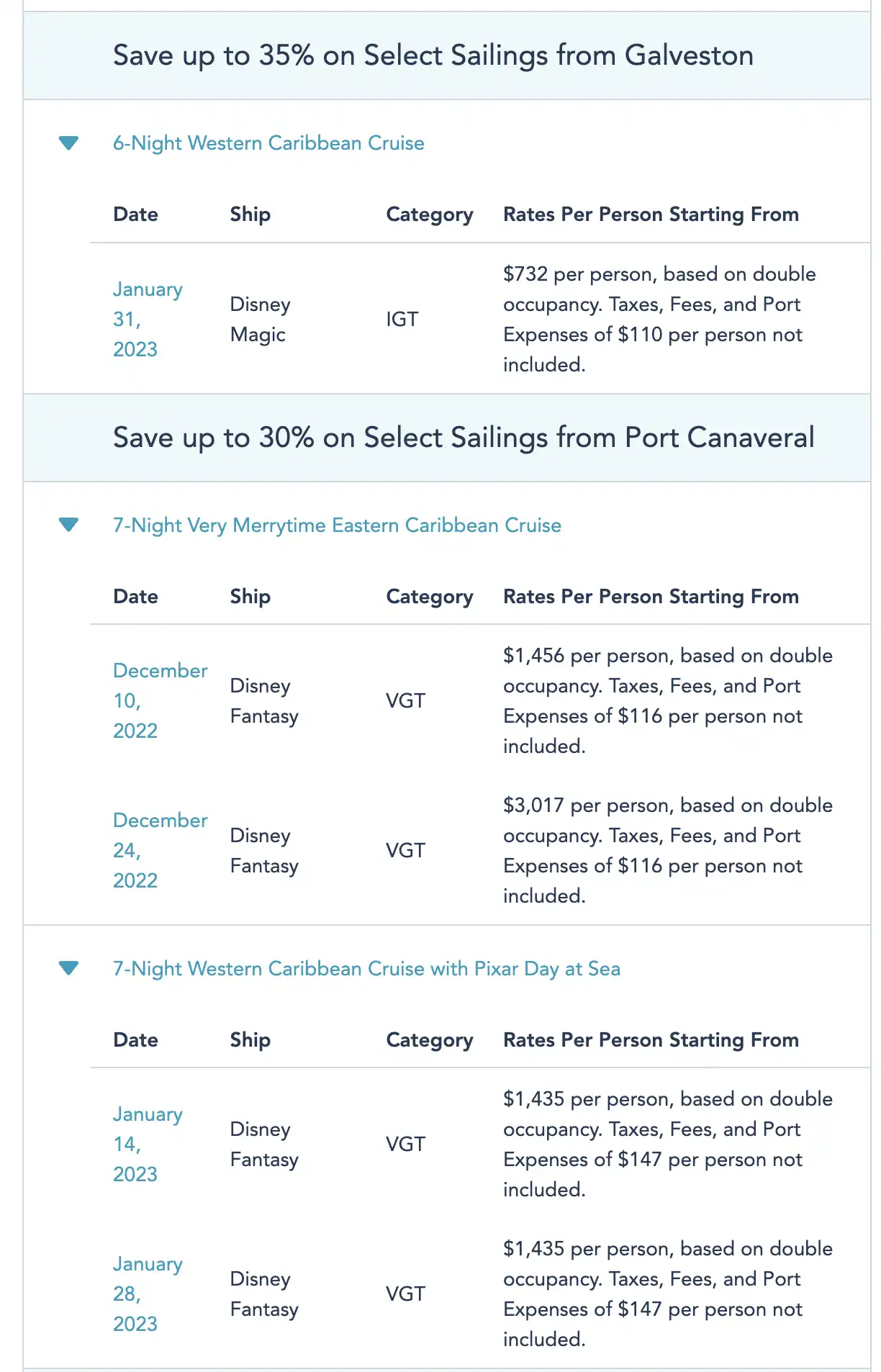
Task: Pick the January 28, 2023 sailing date
Action: [x=147, y=1294]
